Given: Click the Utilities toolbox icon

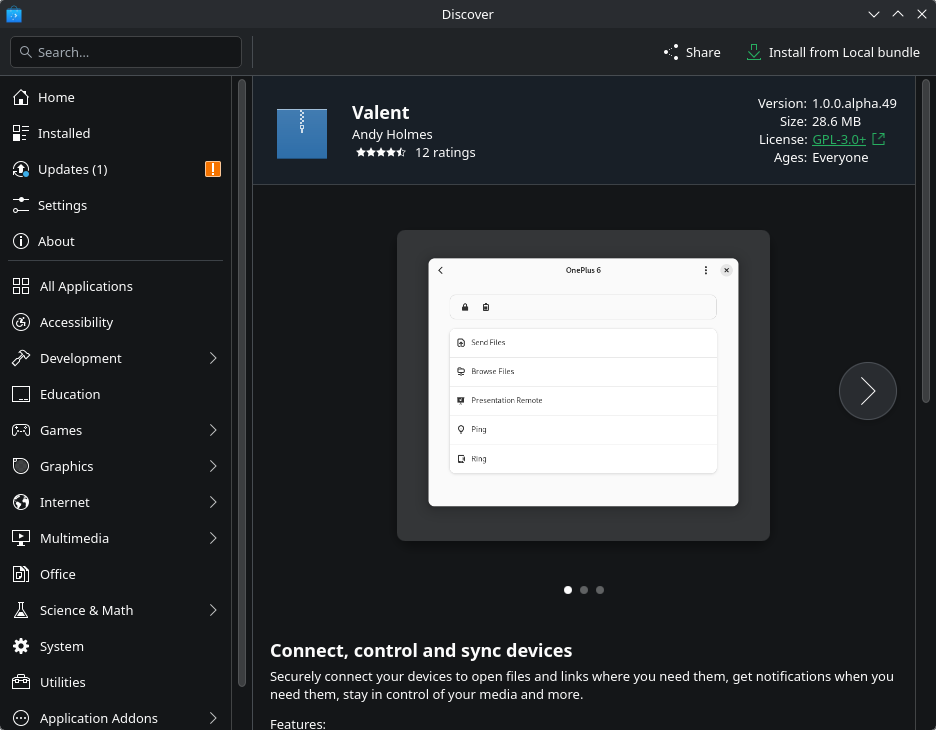Looking at the screenshot, I should pyautogui.click(x=21, y=682).
